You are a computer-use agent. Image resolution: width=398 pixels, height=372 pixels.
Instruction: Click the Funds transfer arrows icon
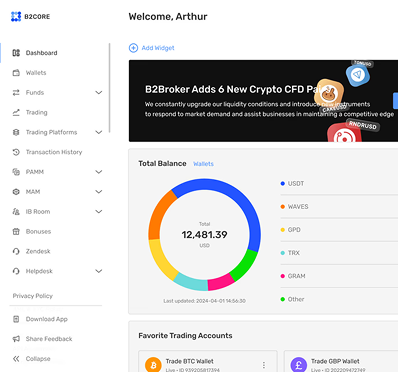click(x=16, y=92)
